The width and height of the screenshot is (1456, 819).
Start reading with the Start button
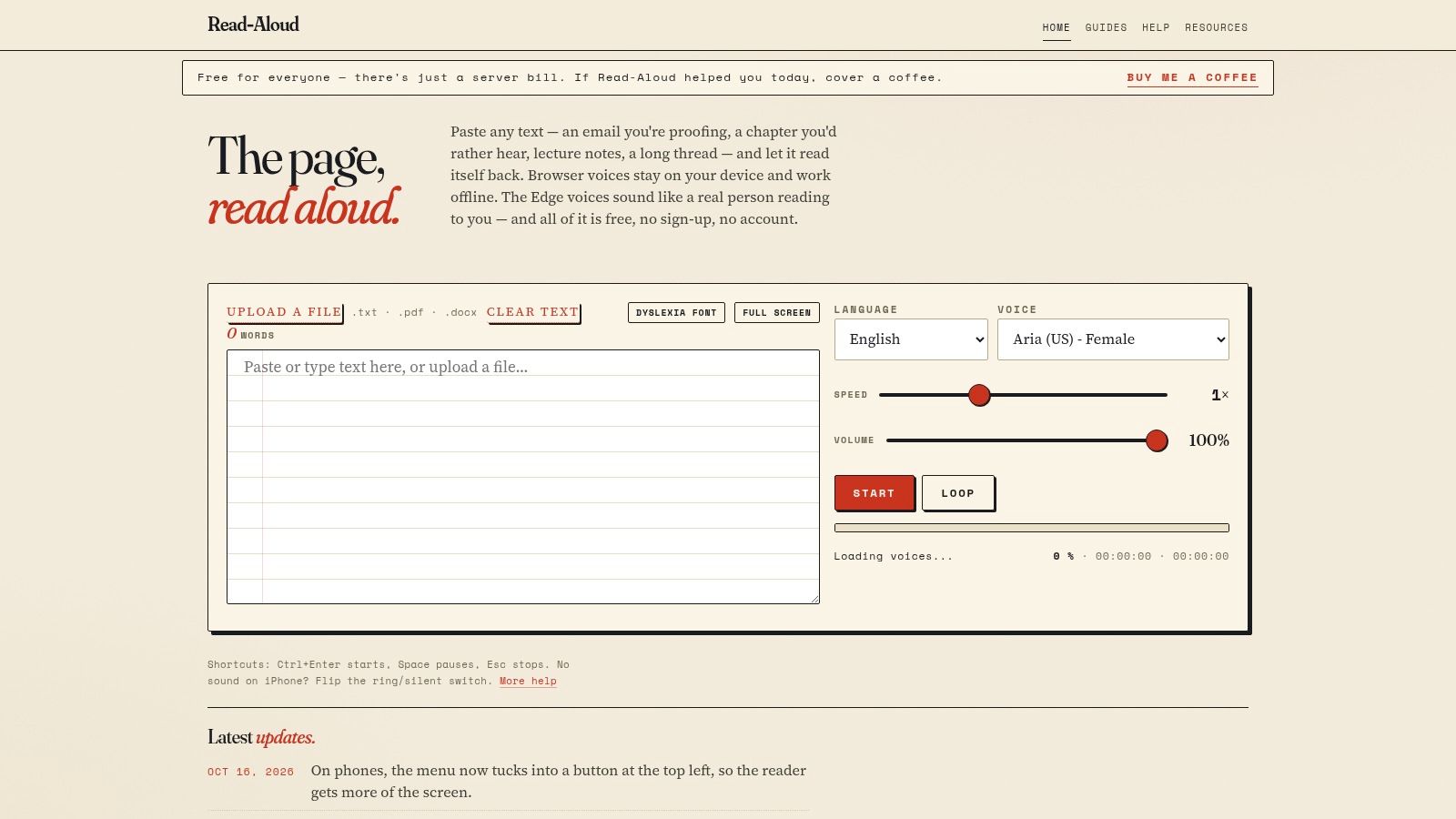pyautogui.click(x=874, y=492)
